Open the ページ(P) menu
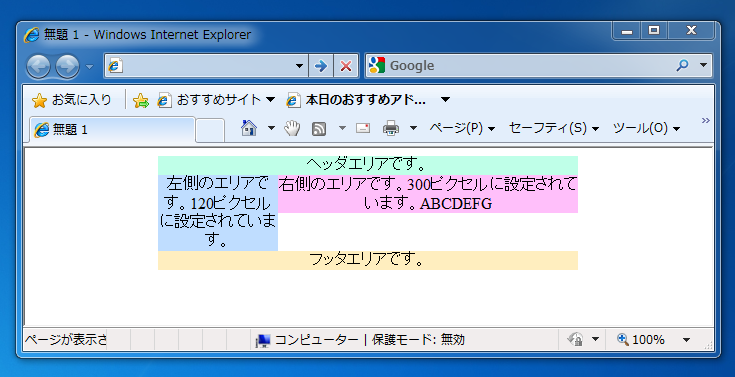Viewport: 735px width, 377px height. point(462,128)
